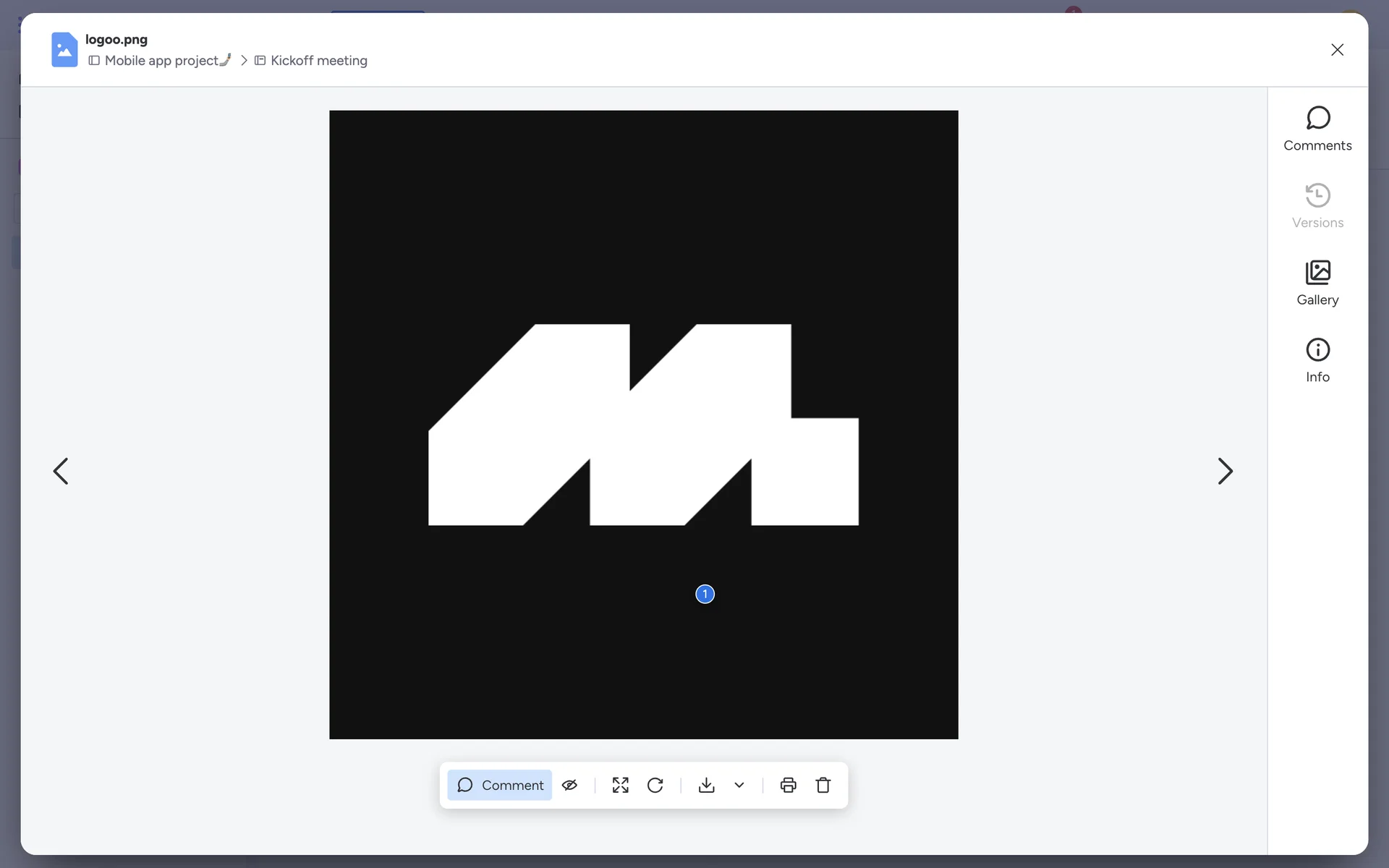Print the image
This screenshot has width=1389, height=868.
pyautogui.click(x=788, y=785)
